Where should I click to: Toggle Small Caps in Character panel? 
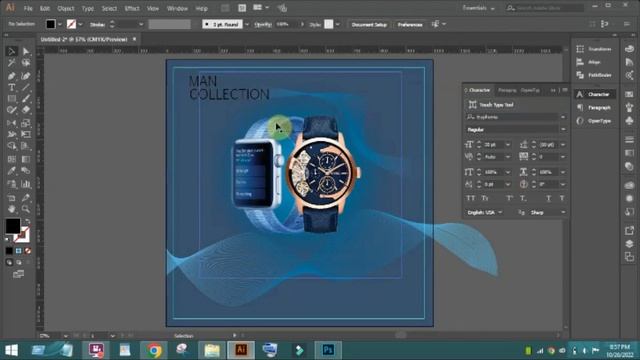click(x=485, y=198)
